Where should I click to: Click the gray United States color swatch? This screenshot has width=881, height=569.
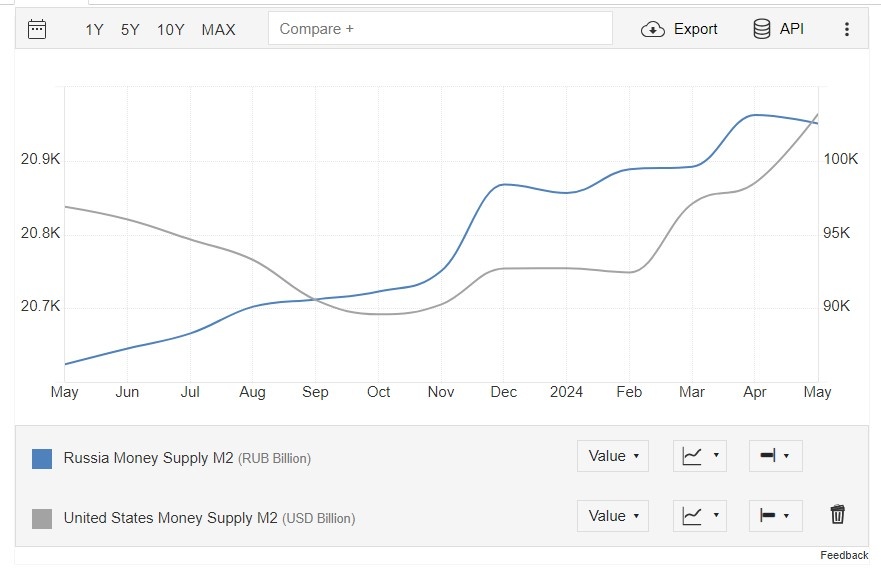[42, 519]
